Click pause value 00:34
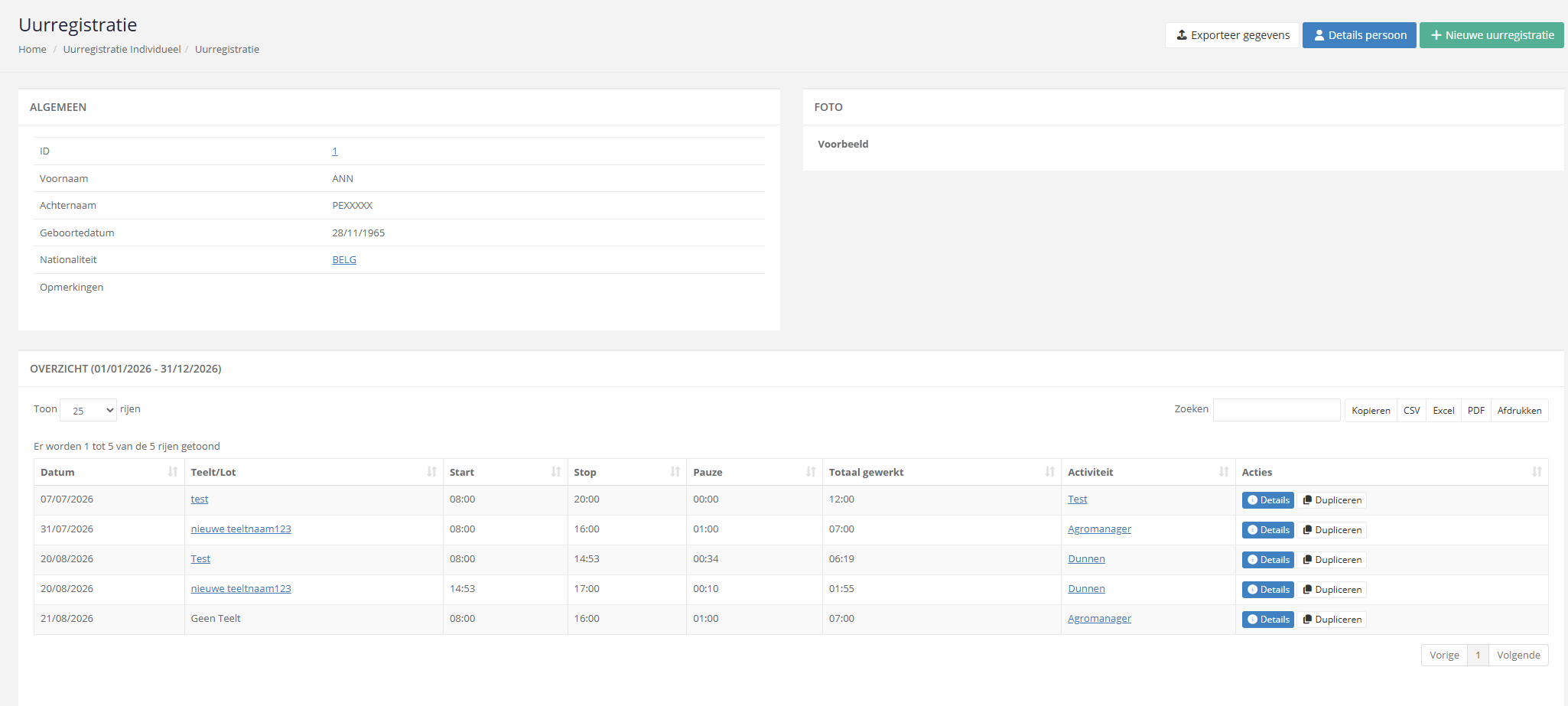 coord(705,559)
